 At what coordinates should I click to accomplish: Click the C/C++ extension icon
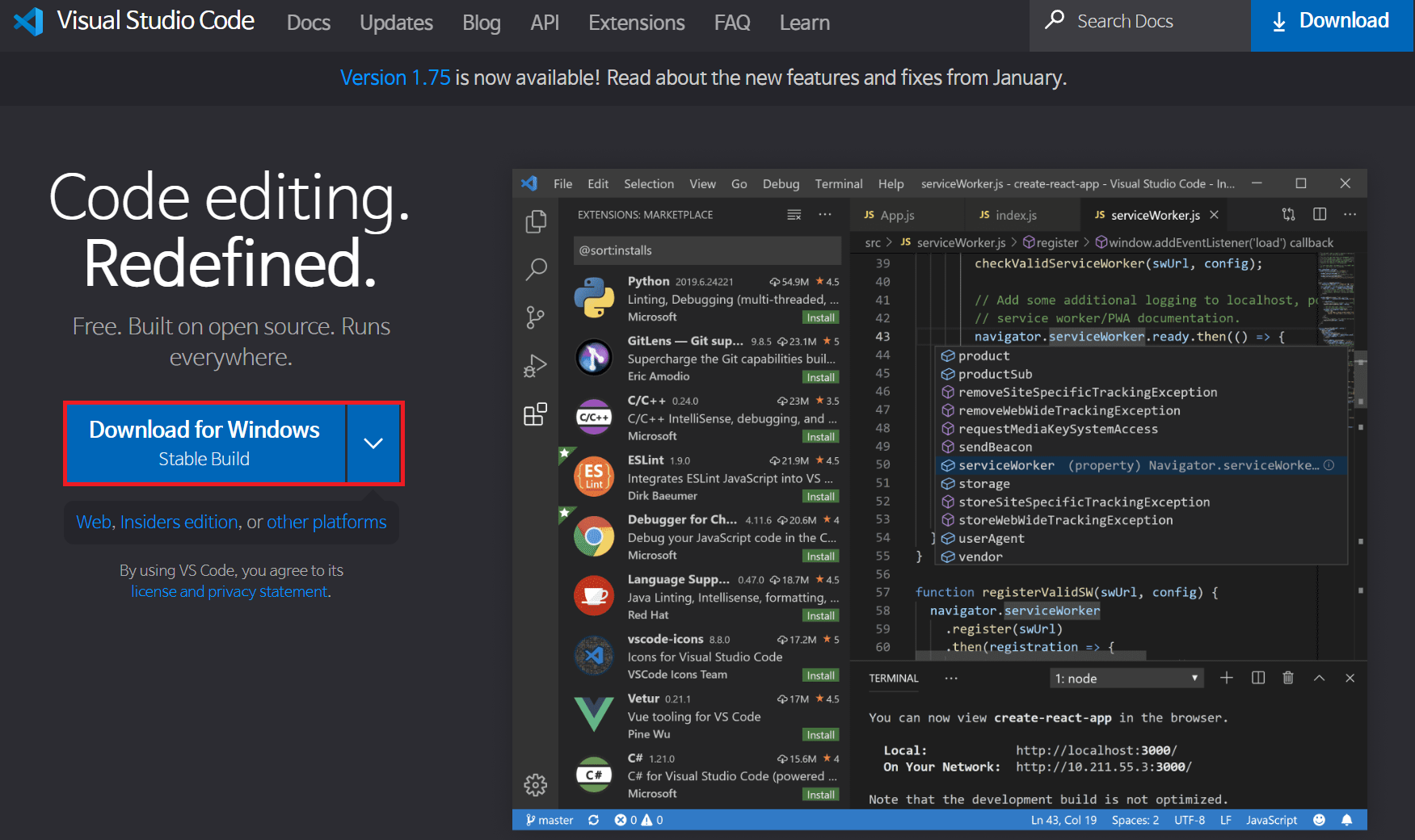(594, 417)
